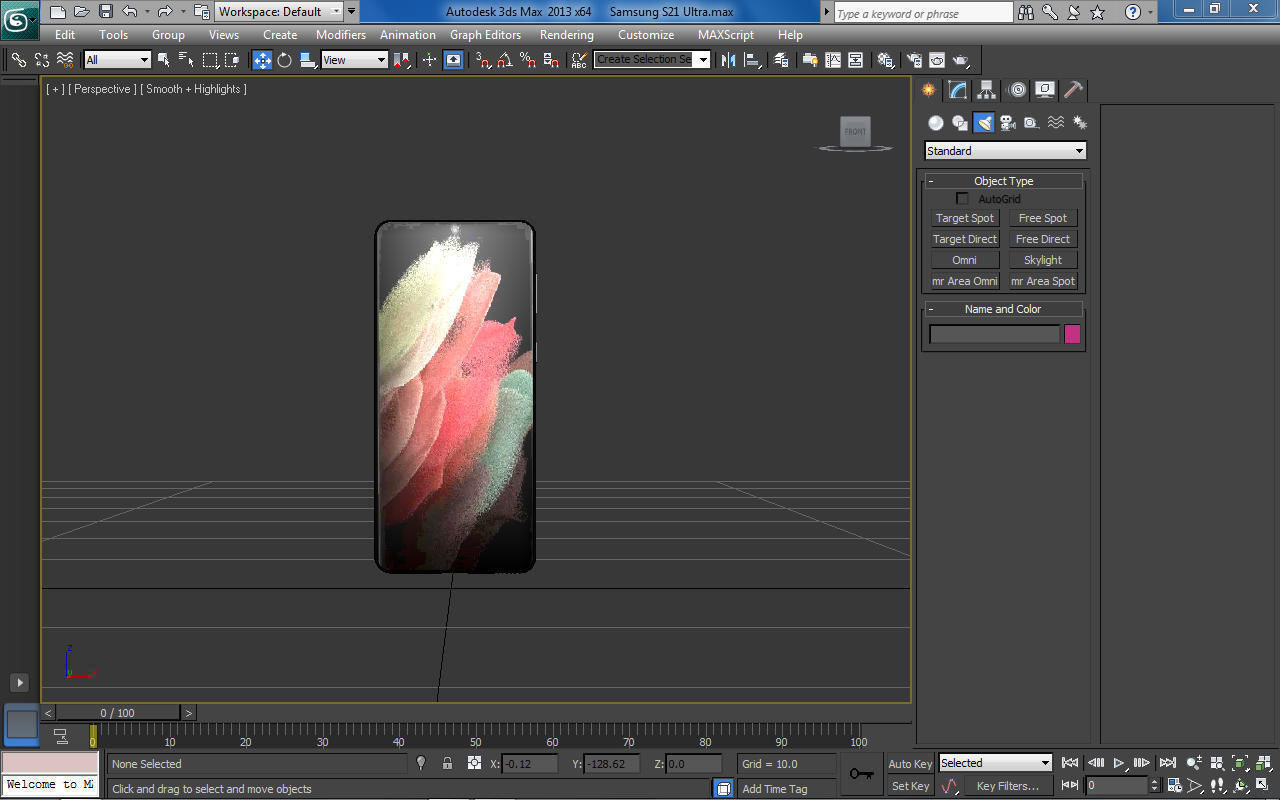Click the New Scene icon
Screen dimensions: 1280x800
click(x=58, y=12)
